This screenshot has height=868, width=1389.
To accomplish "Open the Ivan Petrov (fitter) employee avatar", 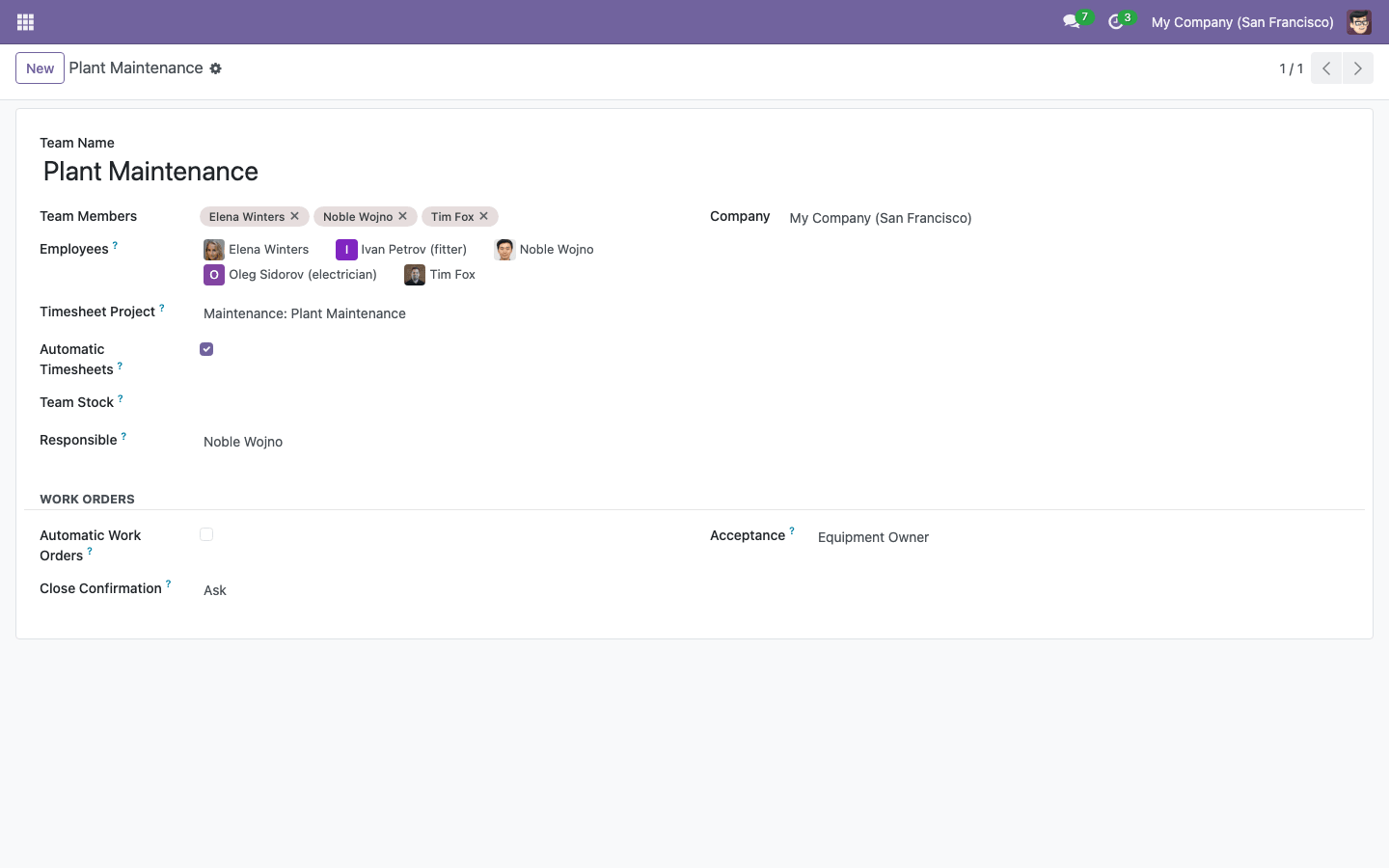I will 346,250.
